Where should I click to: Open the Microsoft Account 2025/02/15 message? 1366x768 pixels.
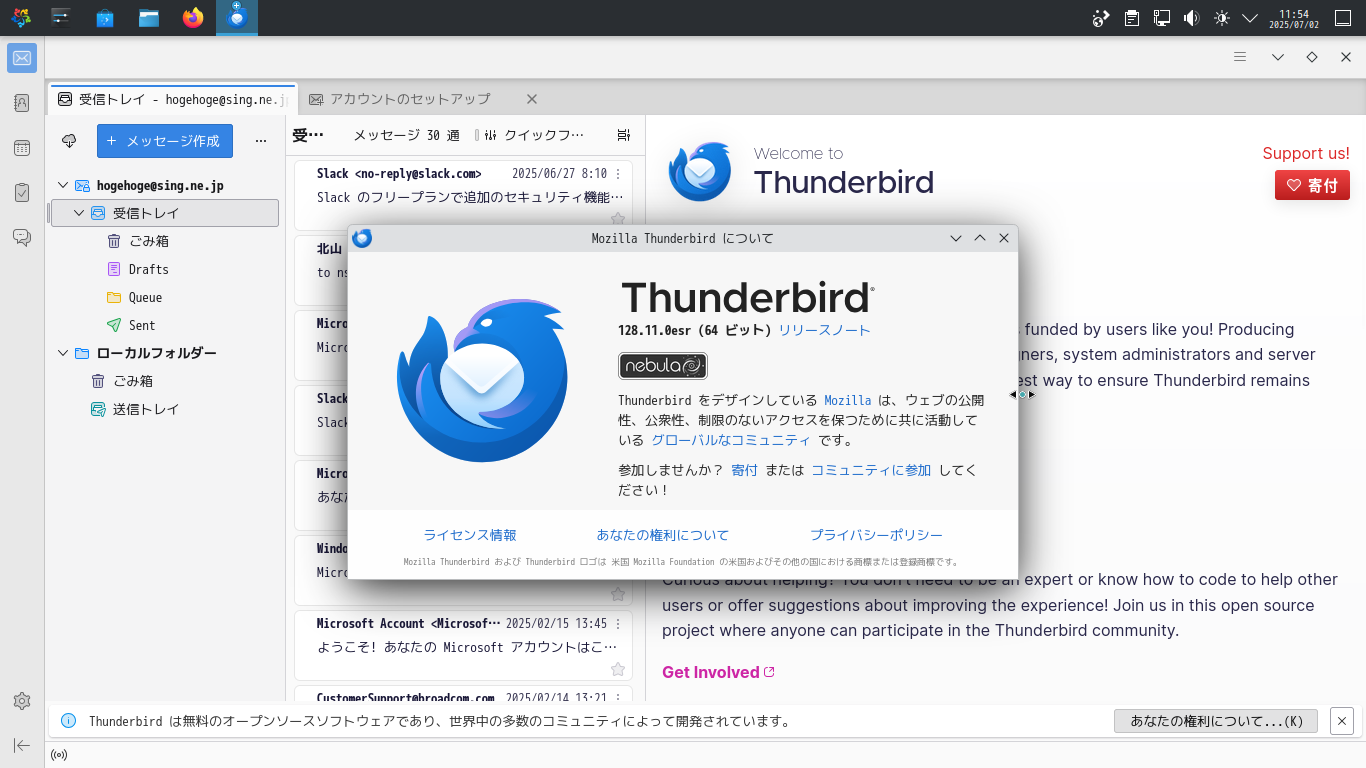pyautogui.click(x=464, y=647)
